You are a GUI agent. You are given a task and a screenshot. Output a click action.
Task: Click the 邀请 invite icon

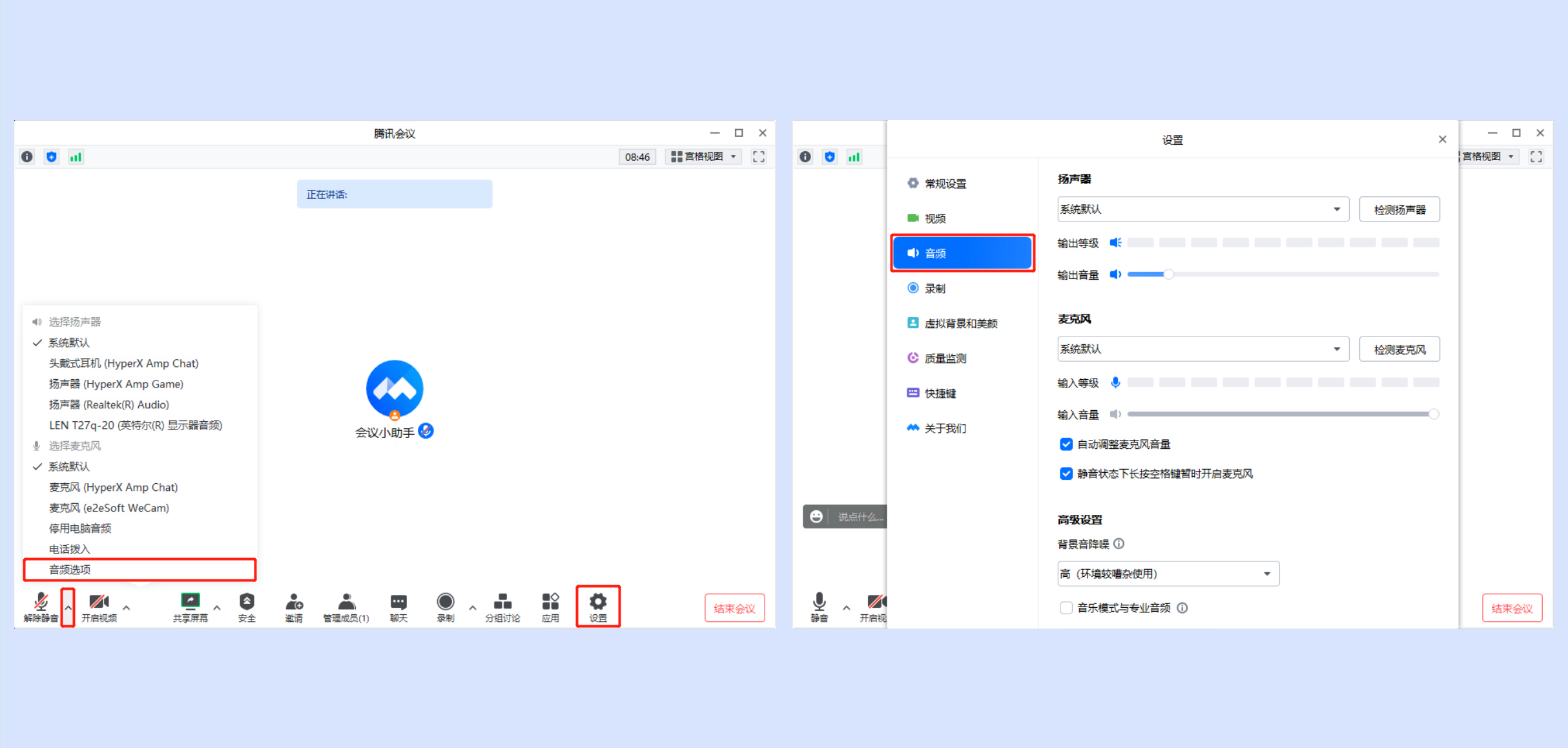click(x=294, y=602)
